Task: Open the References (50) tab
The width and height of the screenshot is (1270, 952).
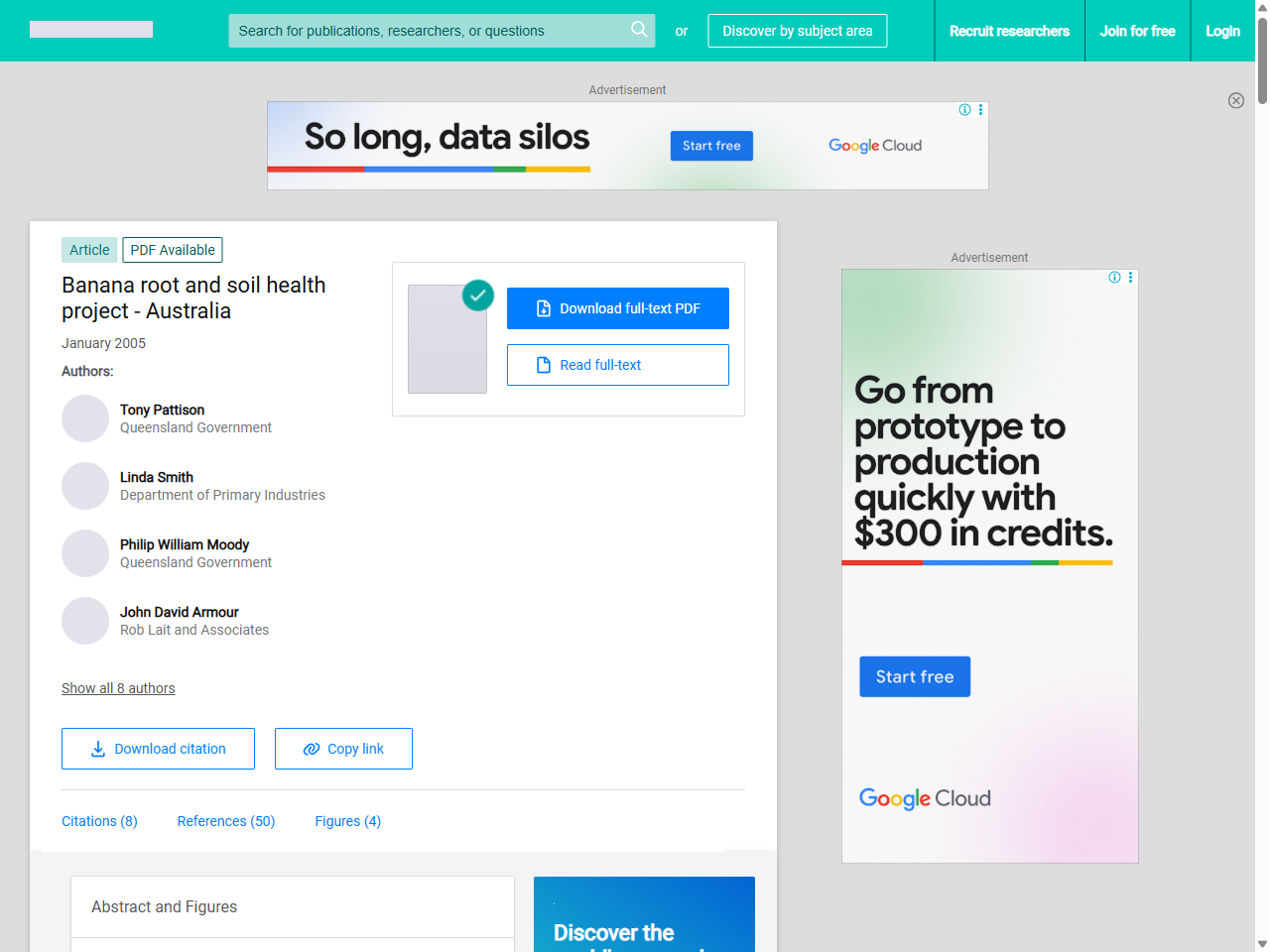Action: click(x=226, y=821)
